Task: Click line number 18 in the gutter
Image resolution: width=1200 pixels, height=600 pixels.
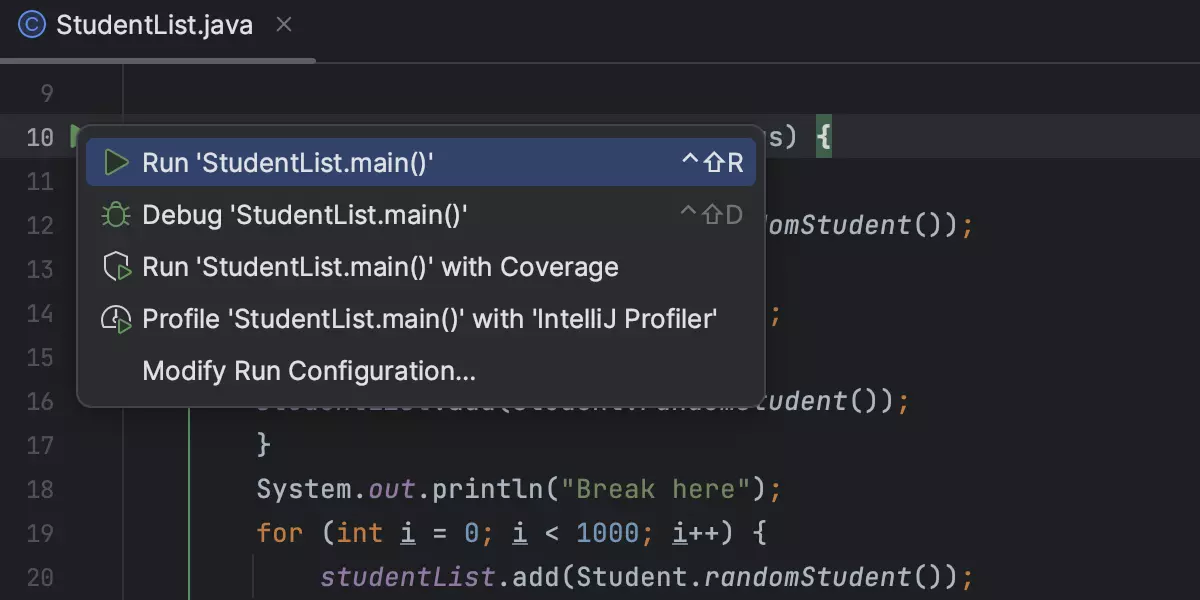Action: click(40, 489)
